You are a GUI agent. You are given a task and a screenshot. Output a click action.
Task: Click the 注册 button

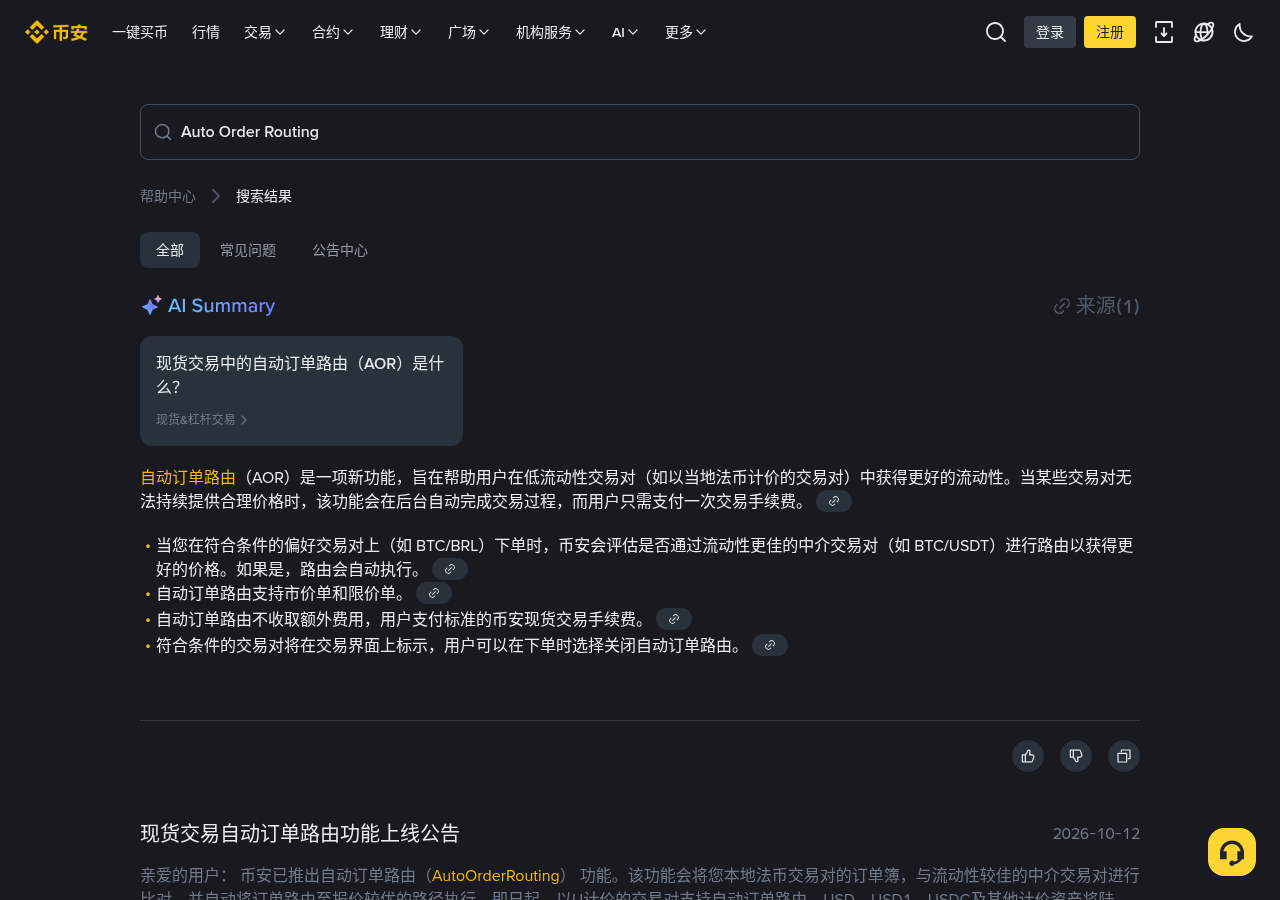1110,32
